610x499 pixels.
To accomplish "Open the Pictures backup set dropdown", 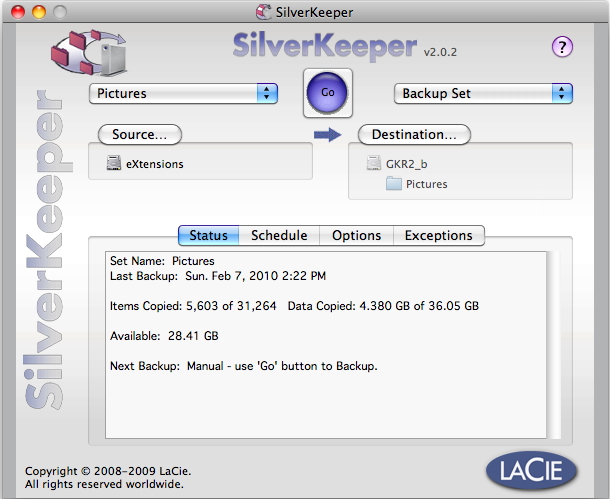I will [183, 93].
